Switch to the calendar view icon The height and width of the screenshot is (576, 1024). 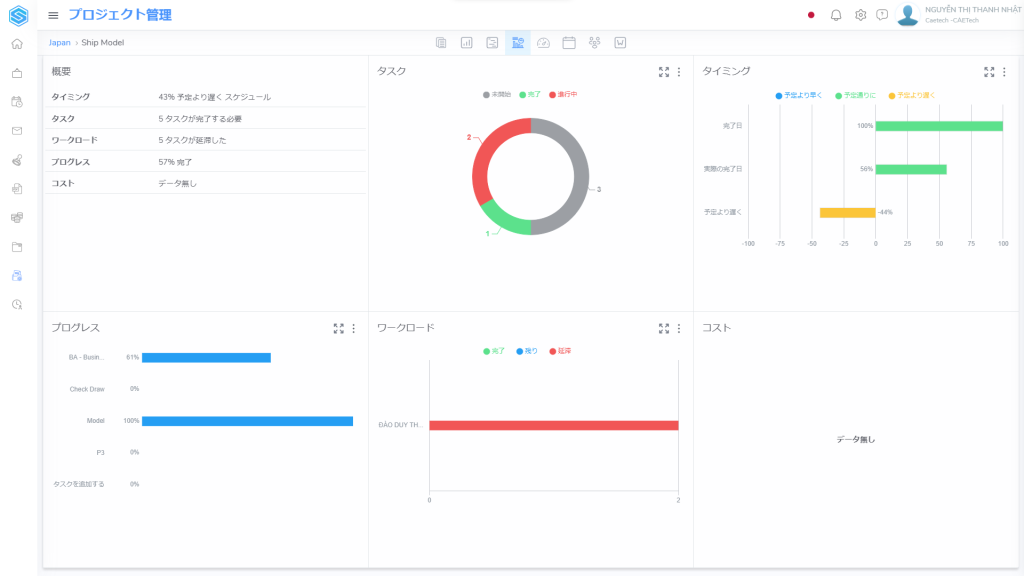[569, 42]
